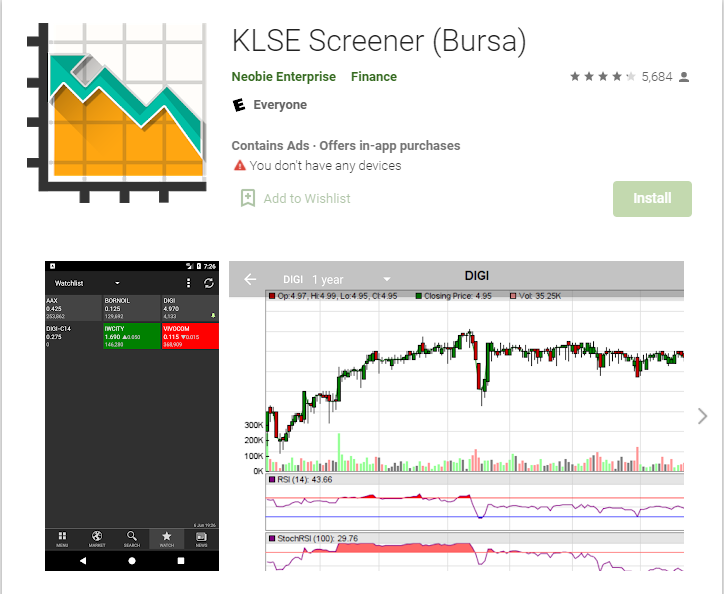
Task: Click the red VIVOCOM stock tile
Action: [189, 336]
